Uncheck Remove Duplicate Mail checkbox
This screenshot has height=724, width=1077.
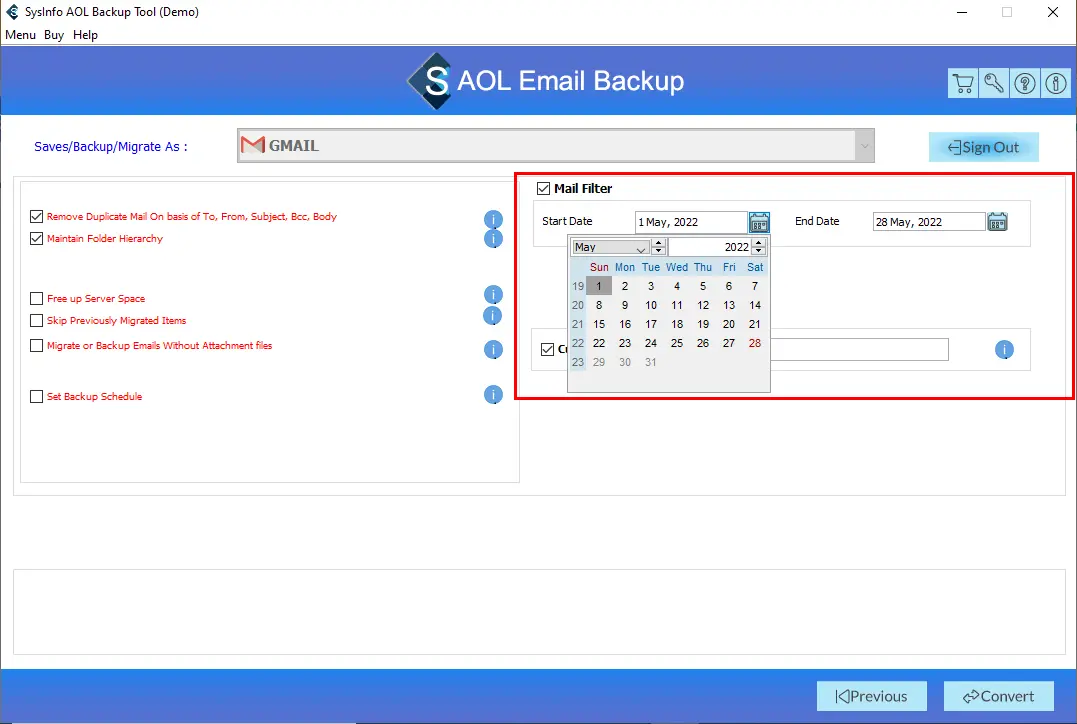pos(36,216)
